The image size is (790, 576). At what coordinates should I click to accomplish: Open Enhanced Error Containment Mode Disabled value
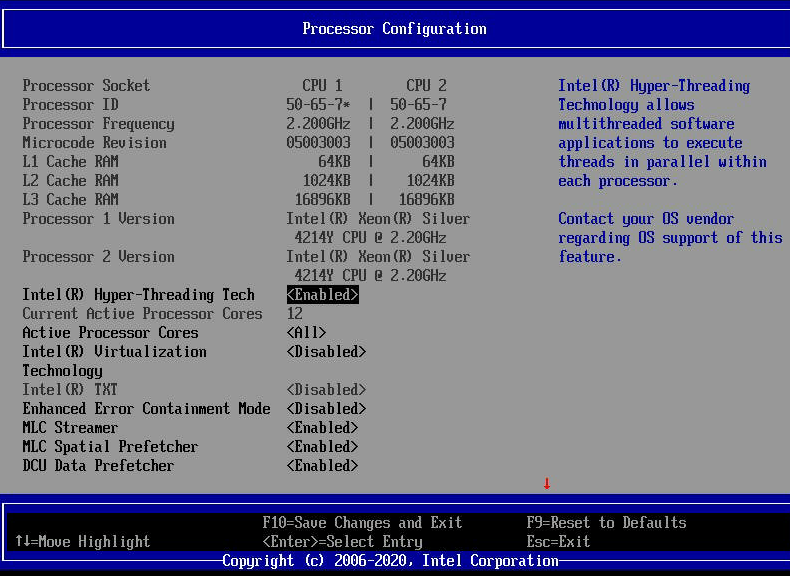(x=326, y=409)
